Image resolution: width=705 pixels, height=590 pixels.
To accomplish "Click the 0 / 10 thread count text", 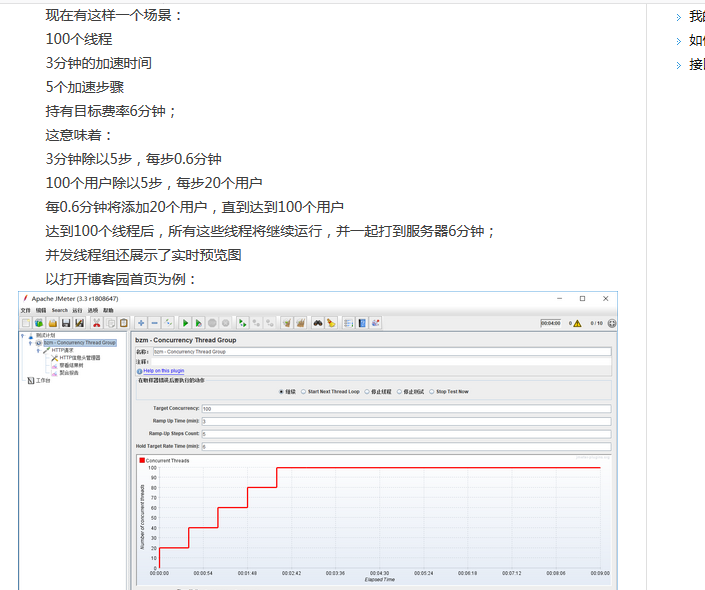I will coord(596,323).
